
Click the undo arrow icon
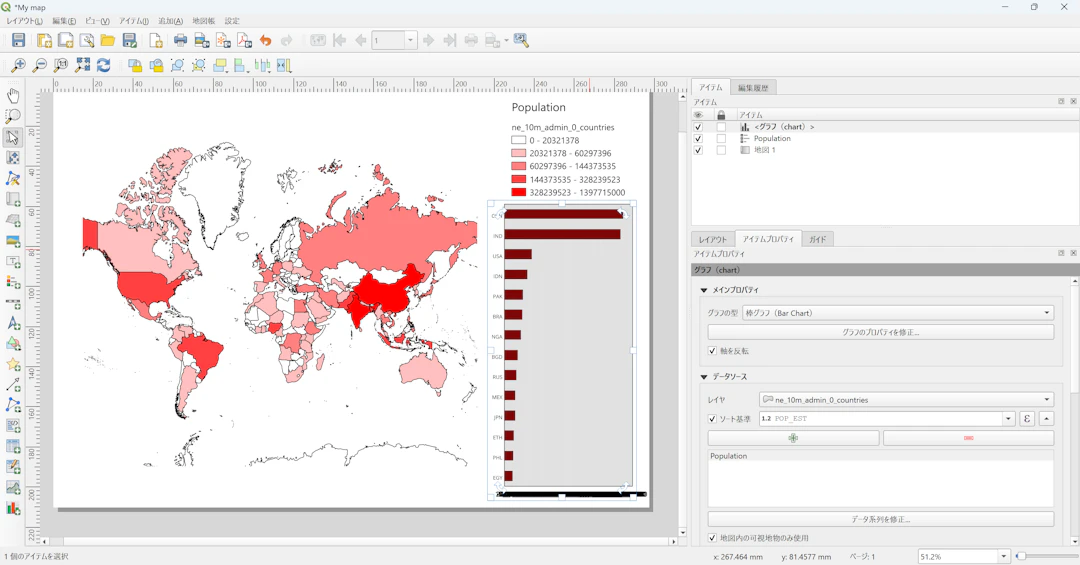tap(265, 41)
